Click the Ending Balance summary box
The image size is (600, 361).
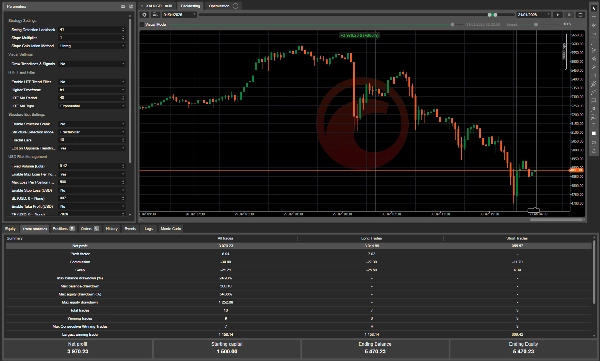375,348
